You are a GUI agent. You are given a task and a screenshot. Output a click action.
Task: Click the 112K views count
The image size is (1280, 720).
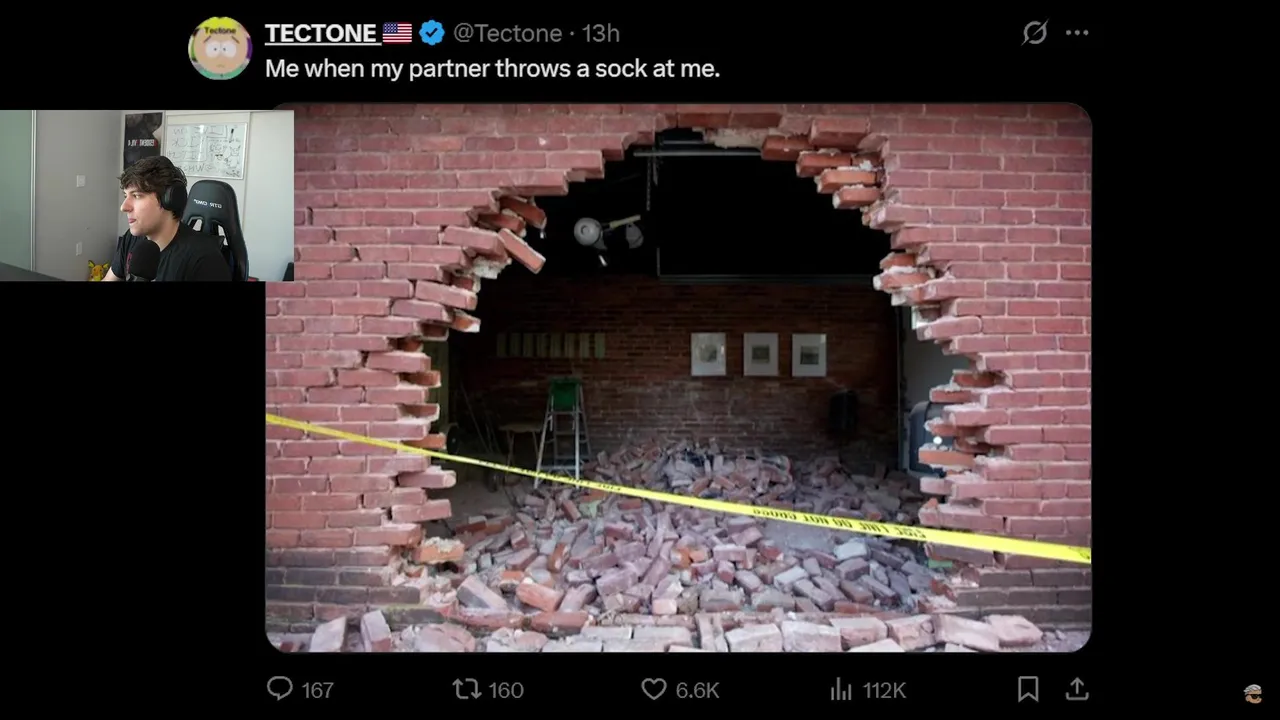[884, 690]
